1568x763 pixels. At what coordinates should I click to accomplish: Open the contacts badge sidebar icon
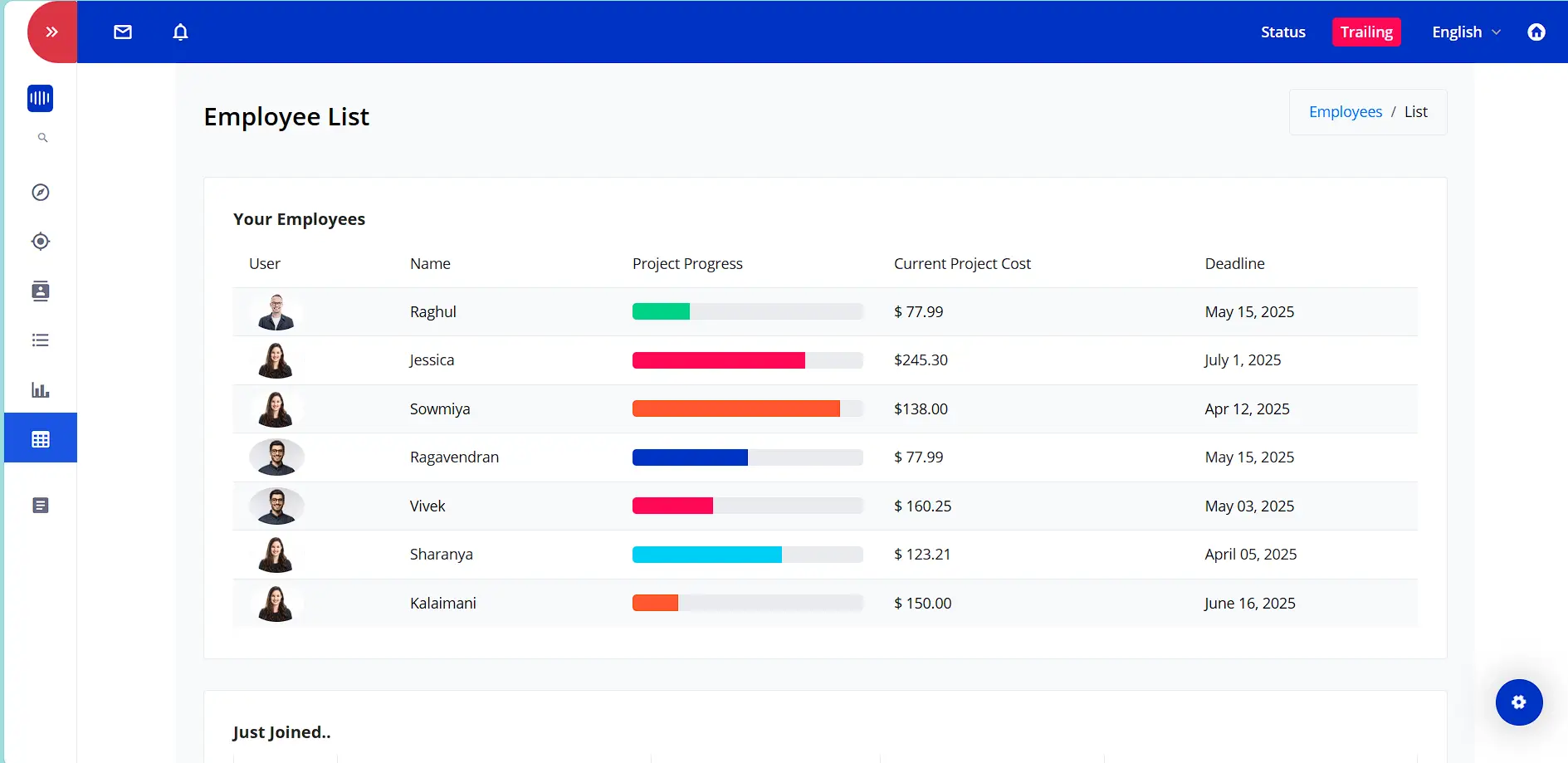pyautogui.click(x=41, y=291)
